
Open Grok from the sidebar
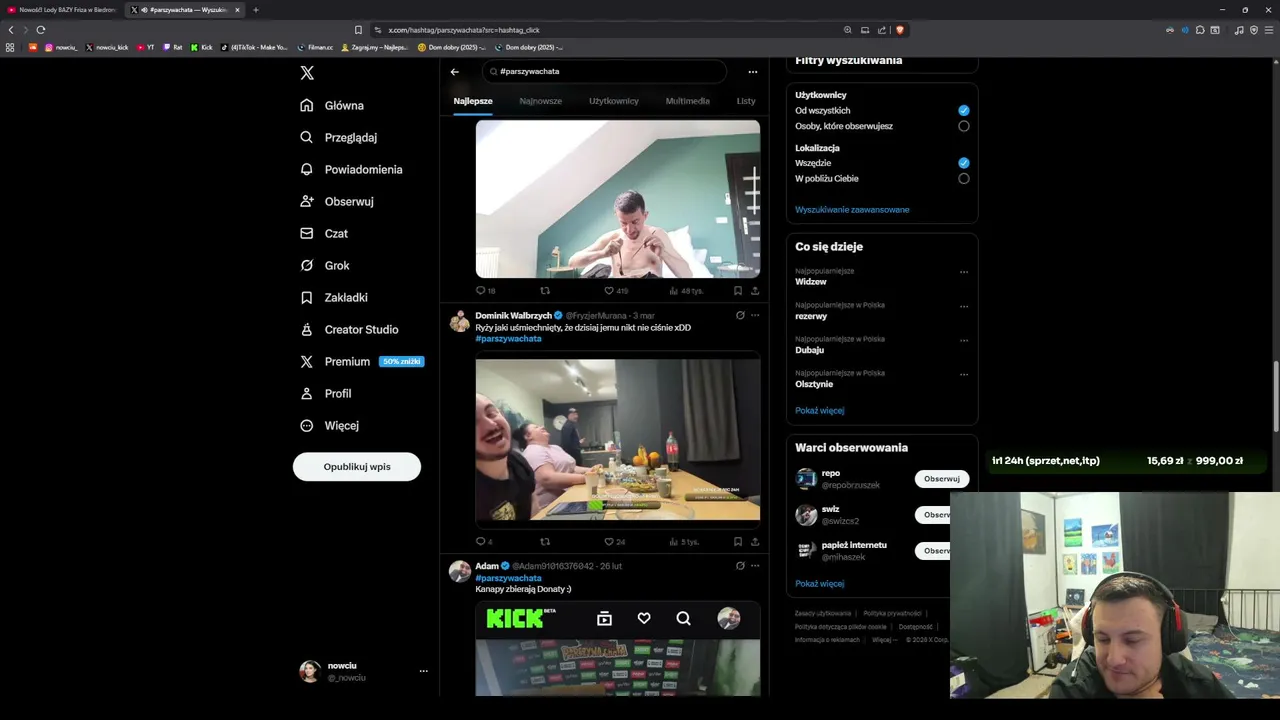pyautogui.click(x=324, y=265)
